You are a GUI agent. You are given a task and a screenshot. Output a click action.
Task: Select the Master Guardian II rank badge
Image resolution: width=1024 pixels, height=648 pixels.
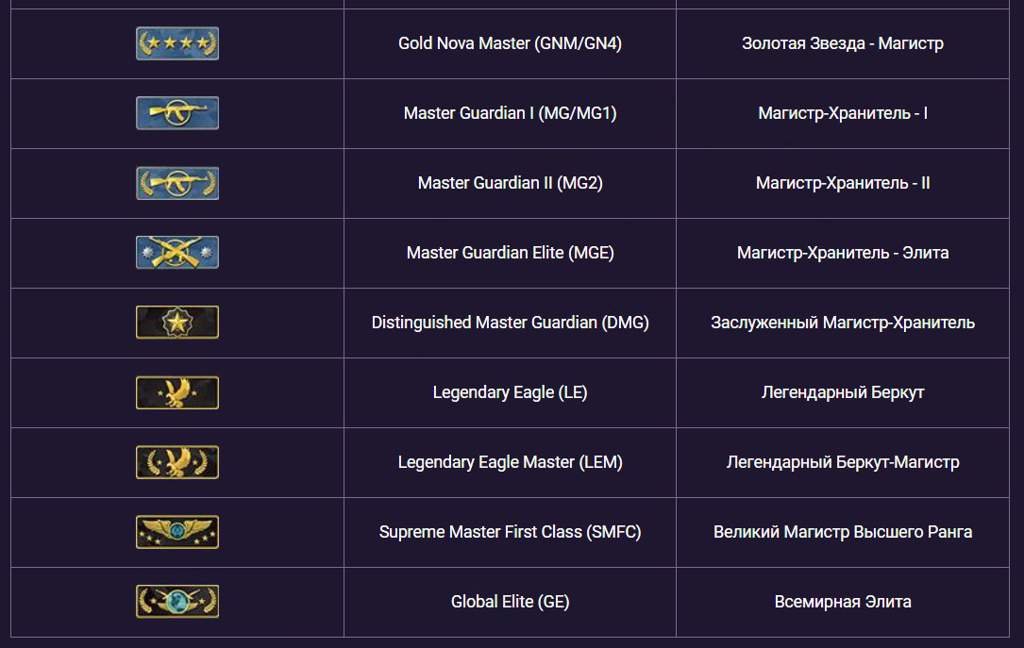pyautogui.click(x=177, y=183)
